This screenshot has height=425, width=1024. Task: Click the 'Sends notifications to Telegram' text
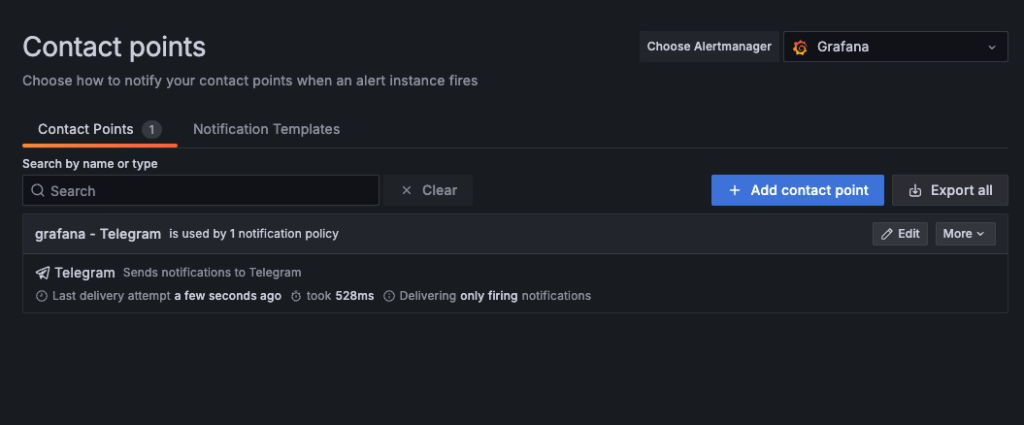pos(212,272)
